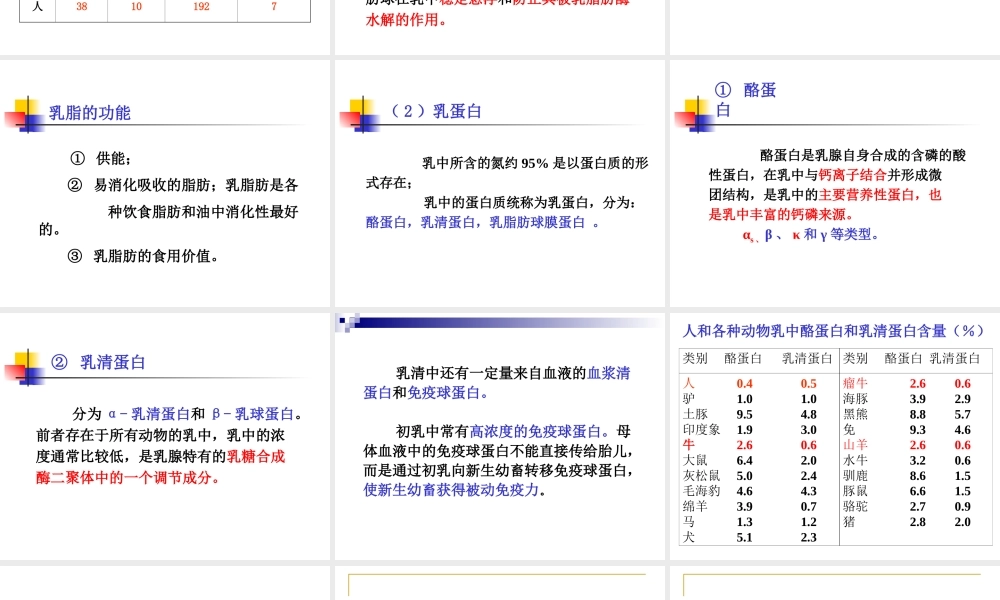
Task: Click the value 192 in the top-left table
Action: point(200,7)
